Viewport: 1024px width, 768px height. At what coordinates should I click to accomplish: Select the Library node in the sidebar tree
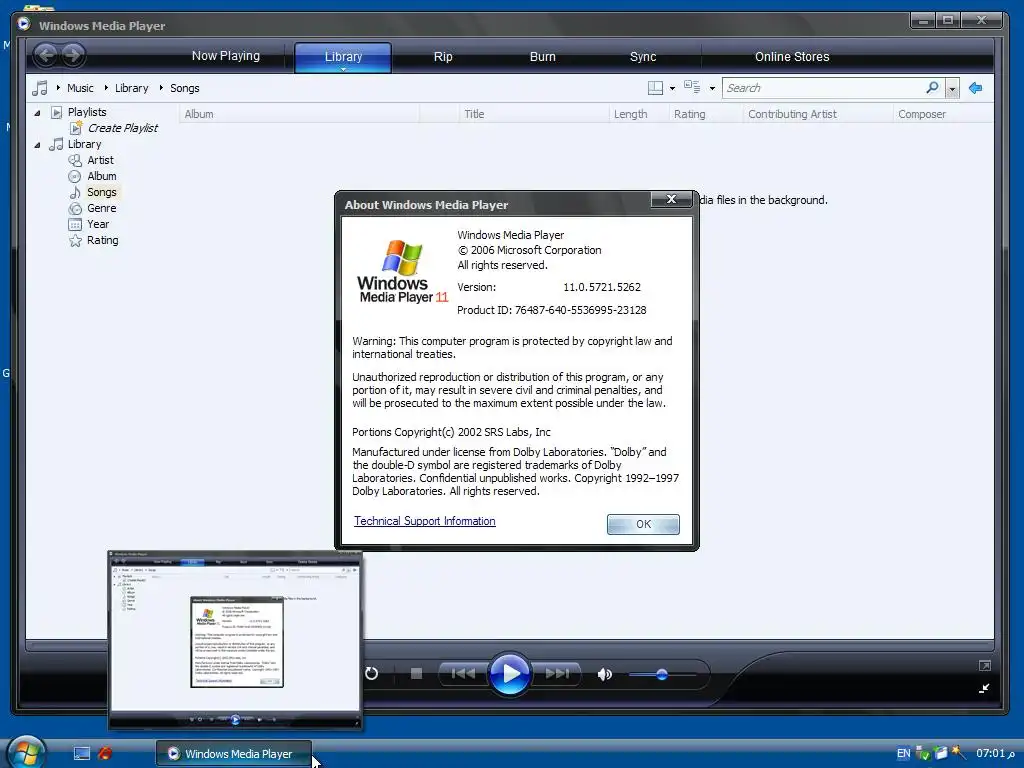point(84,144)
